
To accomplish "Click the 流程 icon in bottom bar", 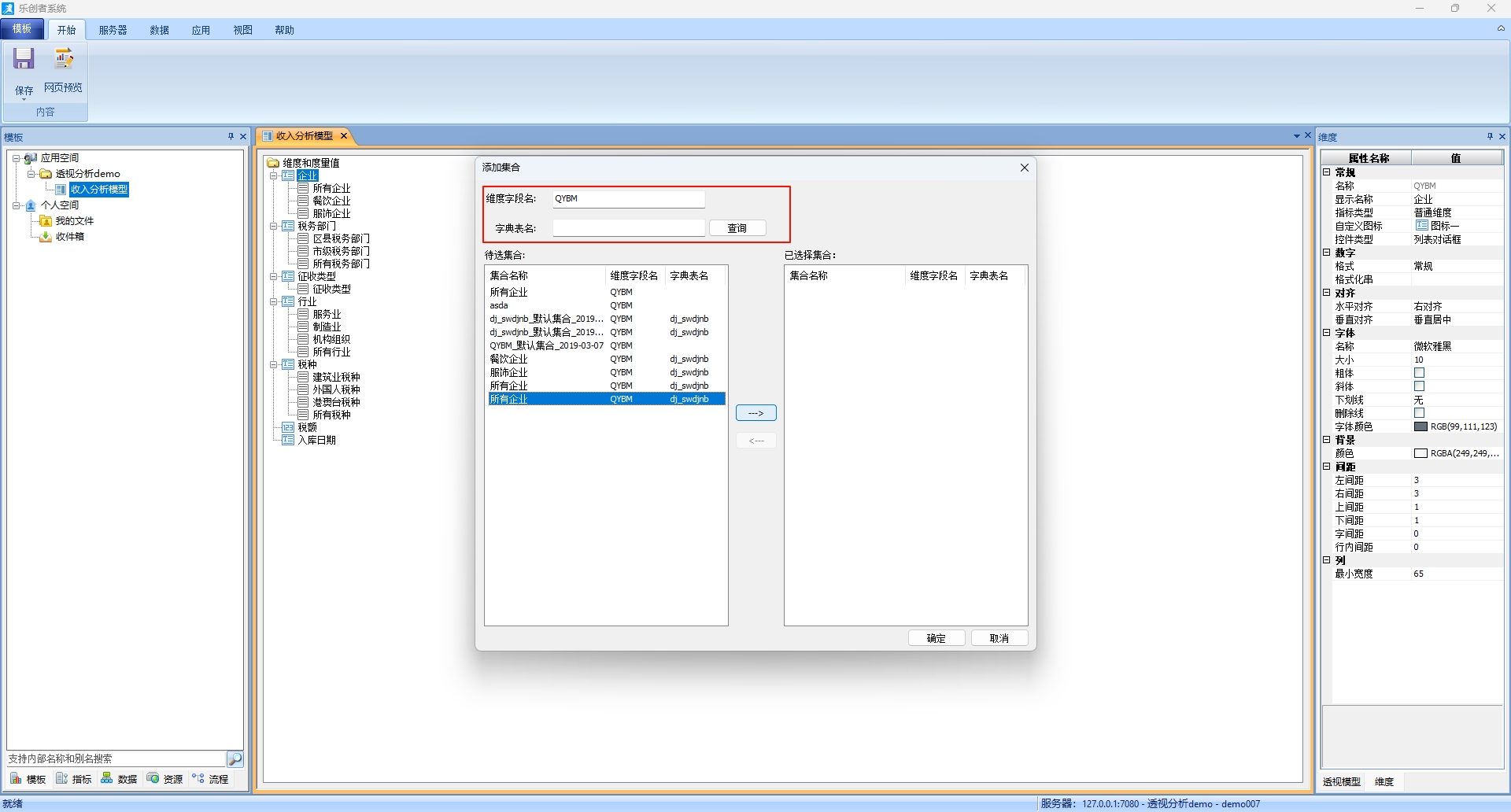I will pyautogui.click(x=198, y=779).
